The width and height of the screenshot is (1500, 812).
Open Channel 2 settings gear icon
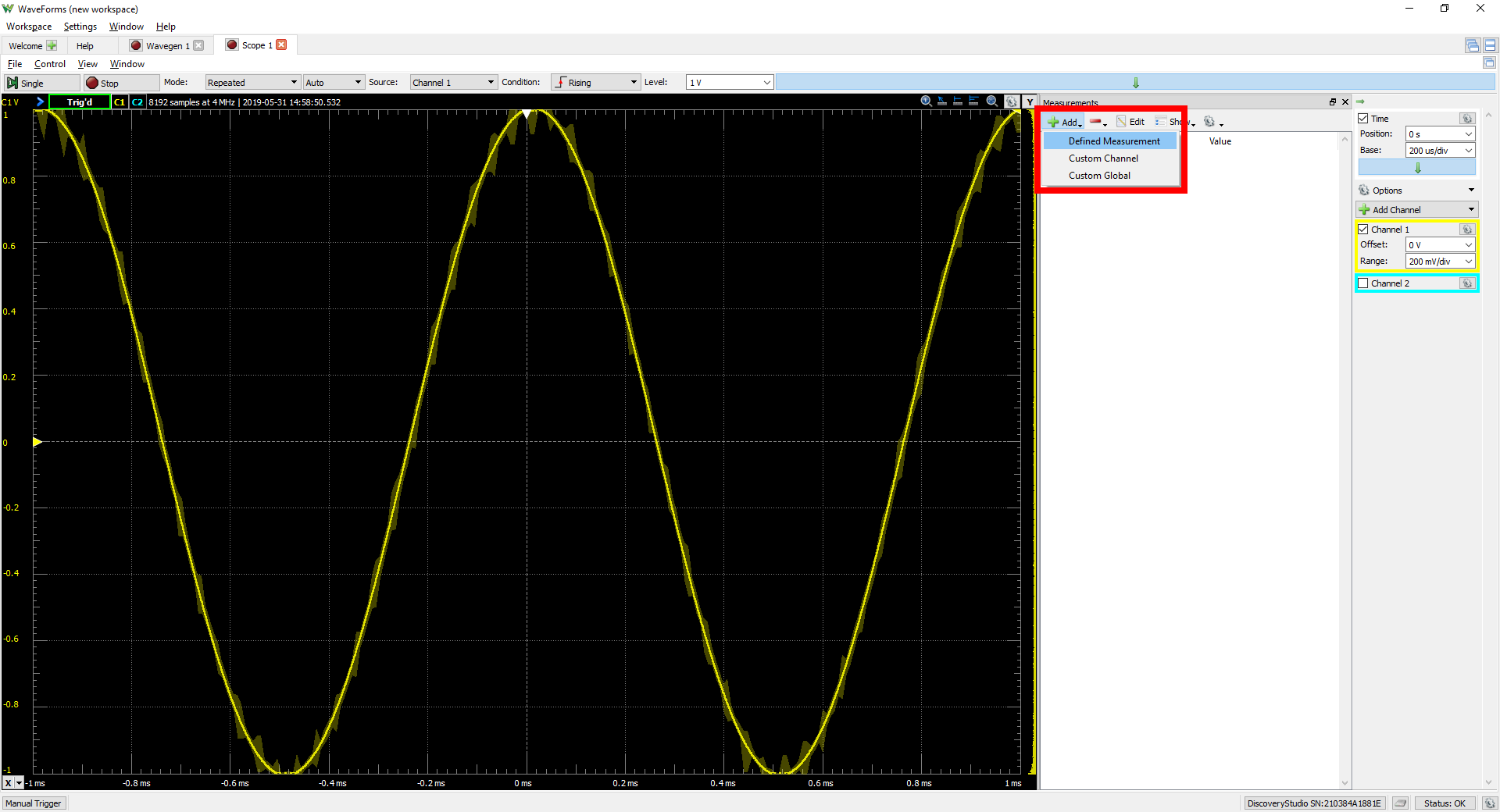[x=1467, y=283]
